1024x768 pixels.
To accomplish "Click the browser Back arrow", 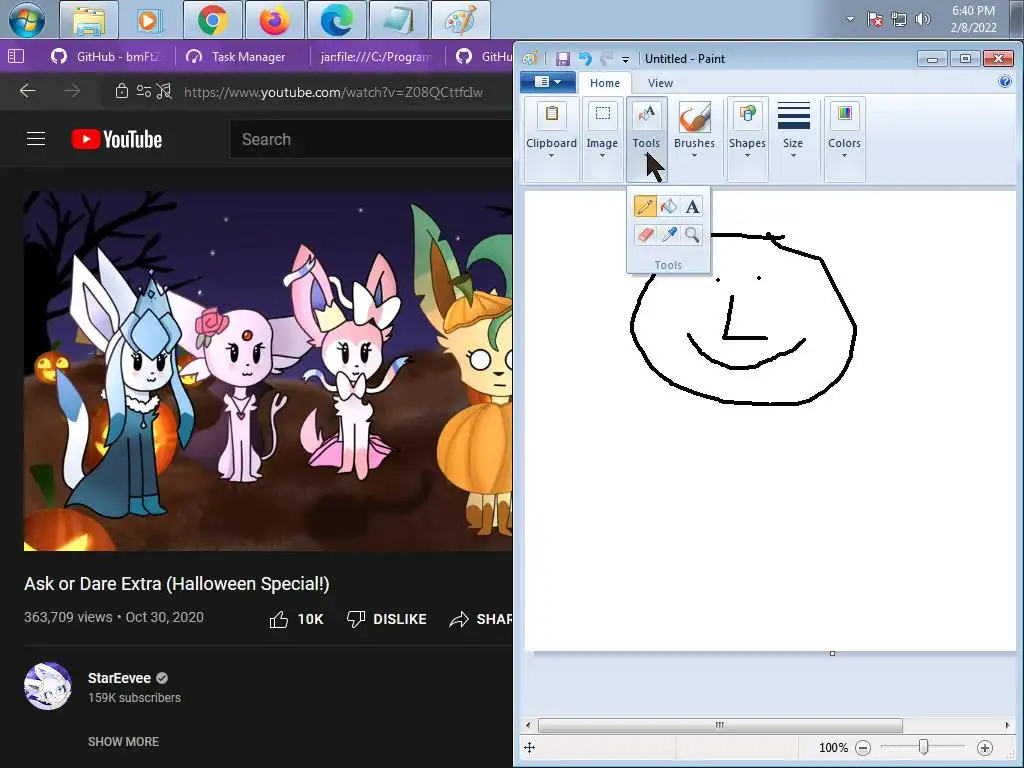I will (x=27, y=91).
